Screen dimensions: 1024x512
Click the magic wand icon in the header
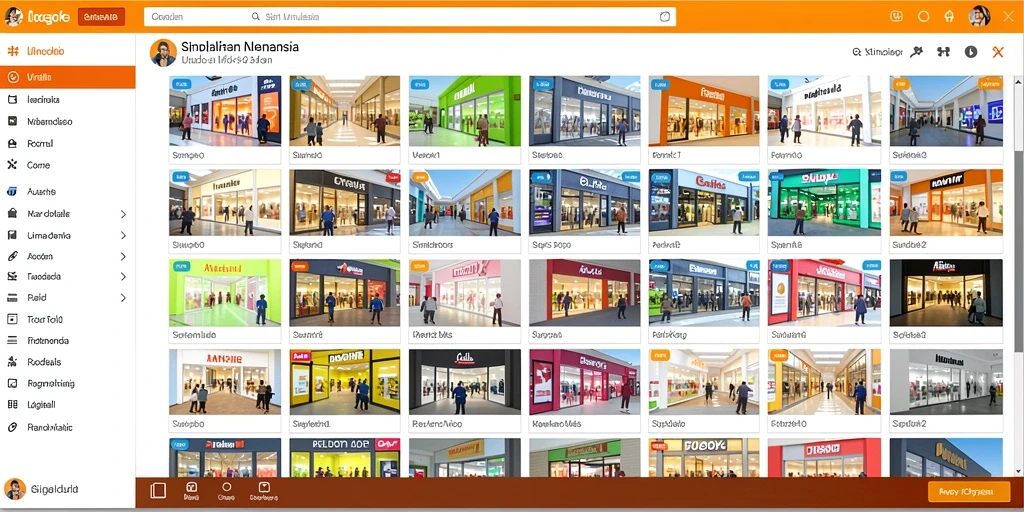(x=917, y=52)
